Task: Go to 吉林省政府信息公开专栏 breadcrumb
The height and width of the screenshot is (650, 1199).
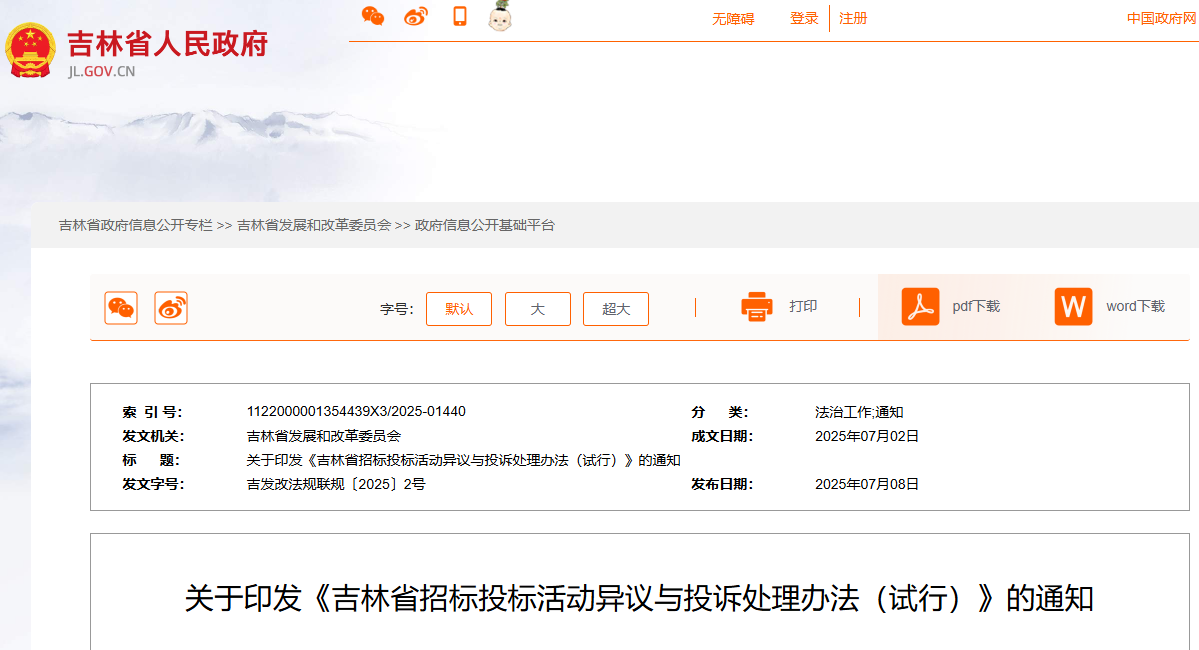Action: pos(135,226)
